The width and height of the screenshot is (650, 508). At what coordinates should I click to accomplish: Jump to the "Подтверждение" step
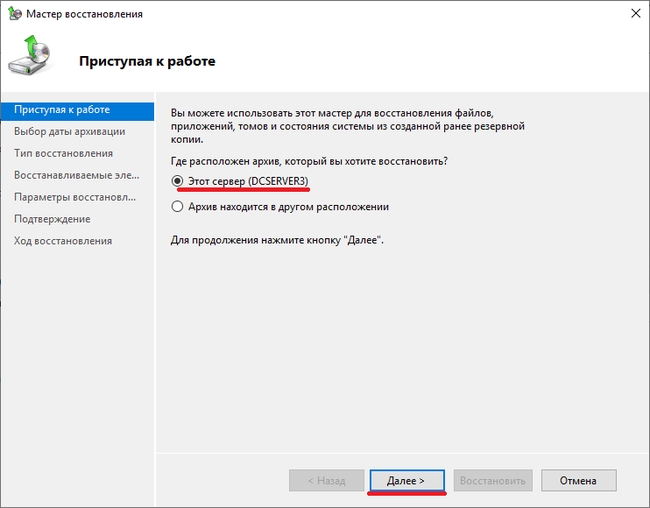tap(52, 219)
